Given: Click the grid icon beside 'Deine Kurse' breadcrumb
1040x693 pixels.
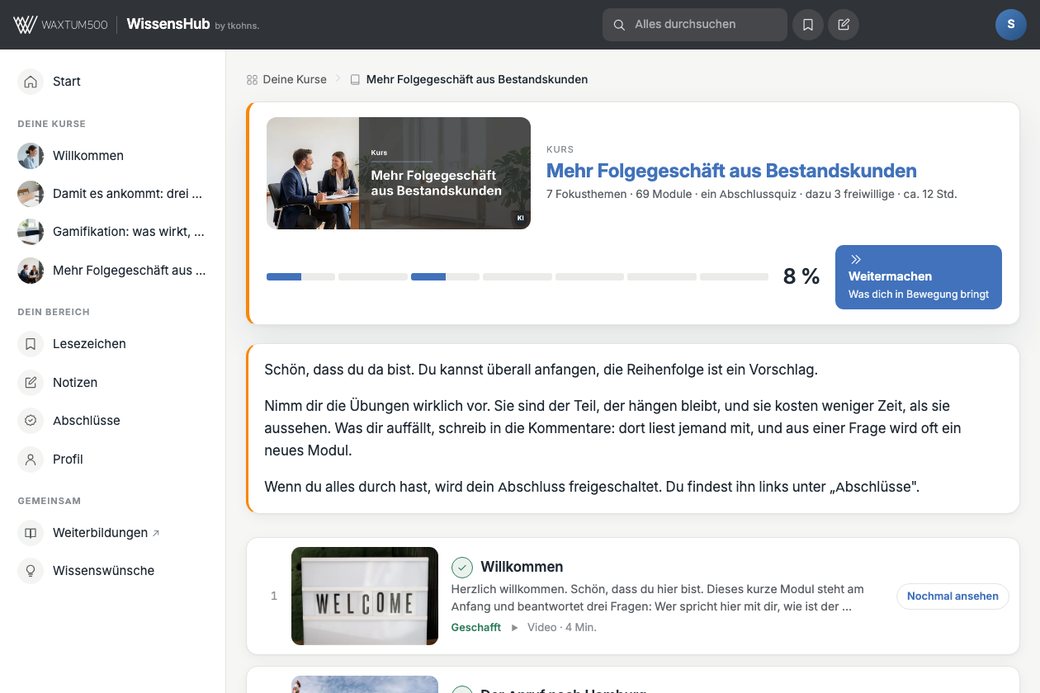Looking at the screenshot, I should 252,80.
